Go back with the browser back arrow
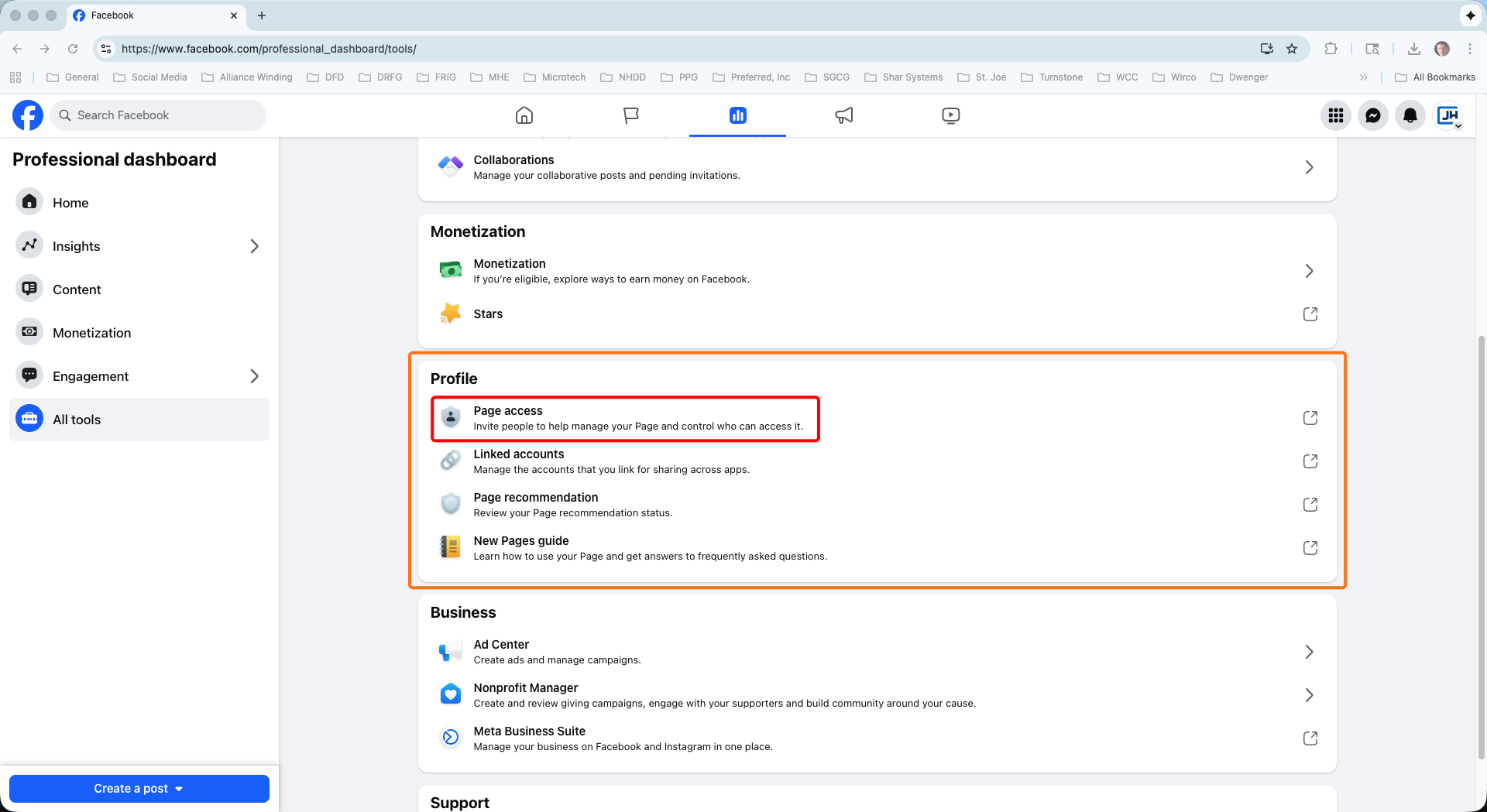This screenshot has width=1487, height=812. tap(17, 49)
